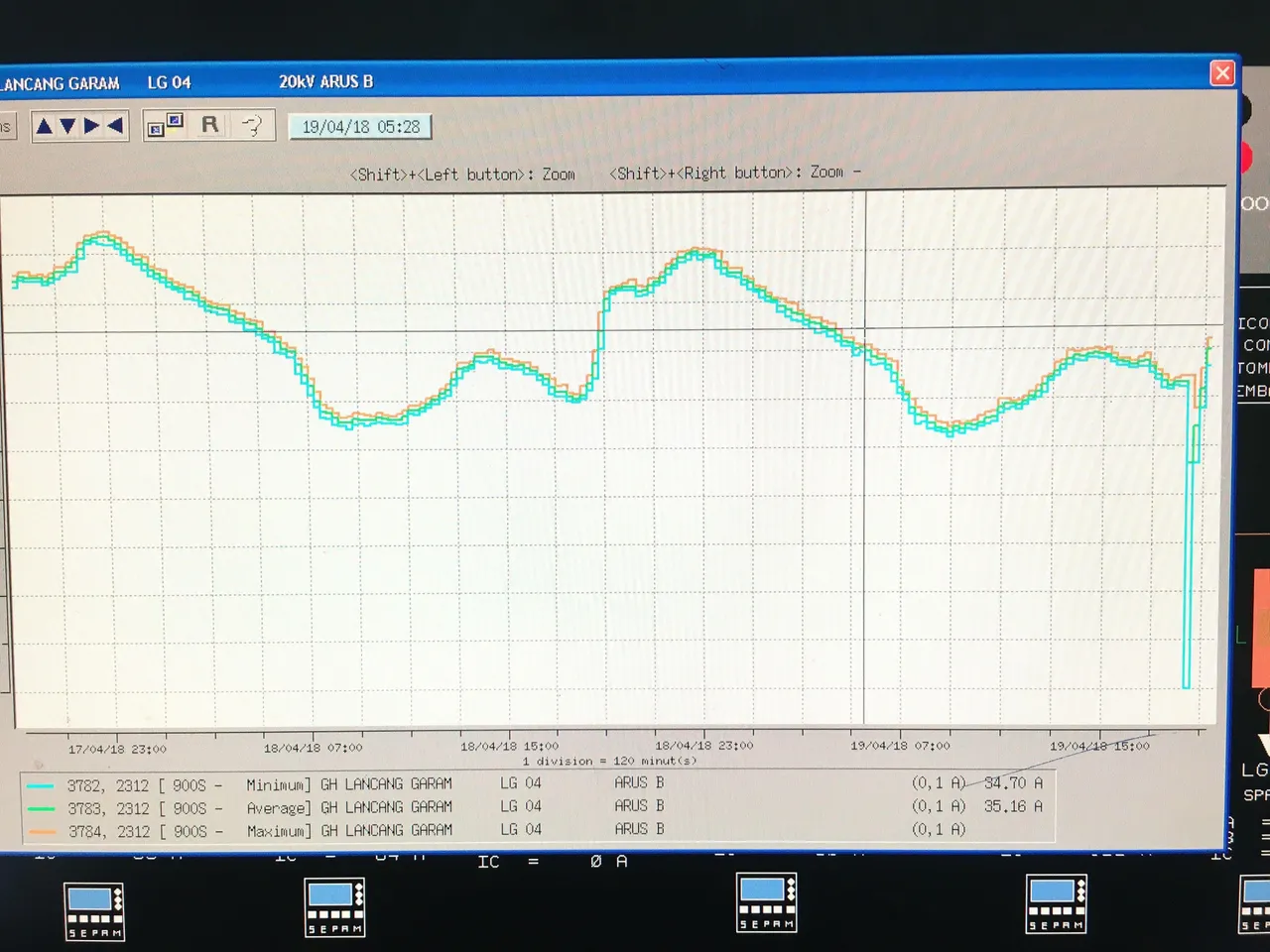1270x952 pixels.
Task: Click the 19/04/18 05:28 date field
Action: (360, 127)
